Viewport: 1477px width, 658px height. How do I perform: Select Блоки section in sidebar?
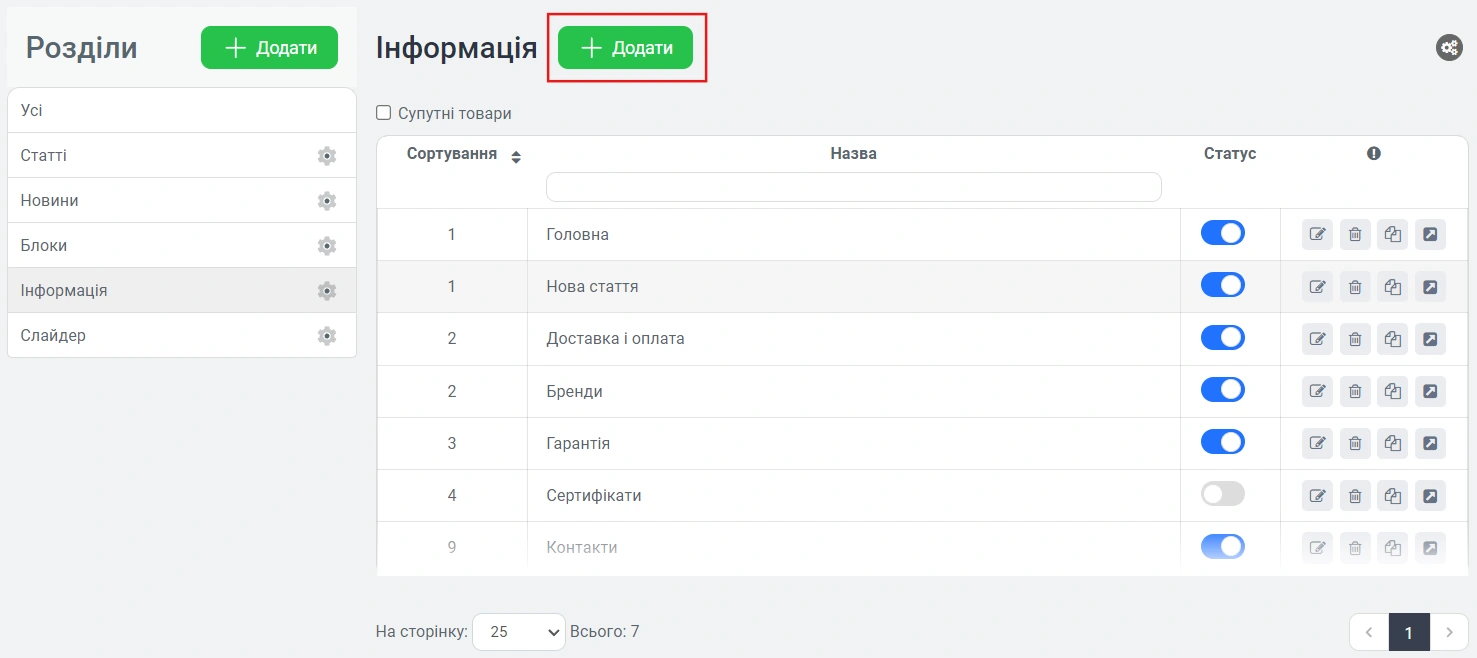44,246
